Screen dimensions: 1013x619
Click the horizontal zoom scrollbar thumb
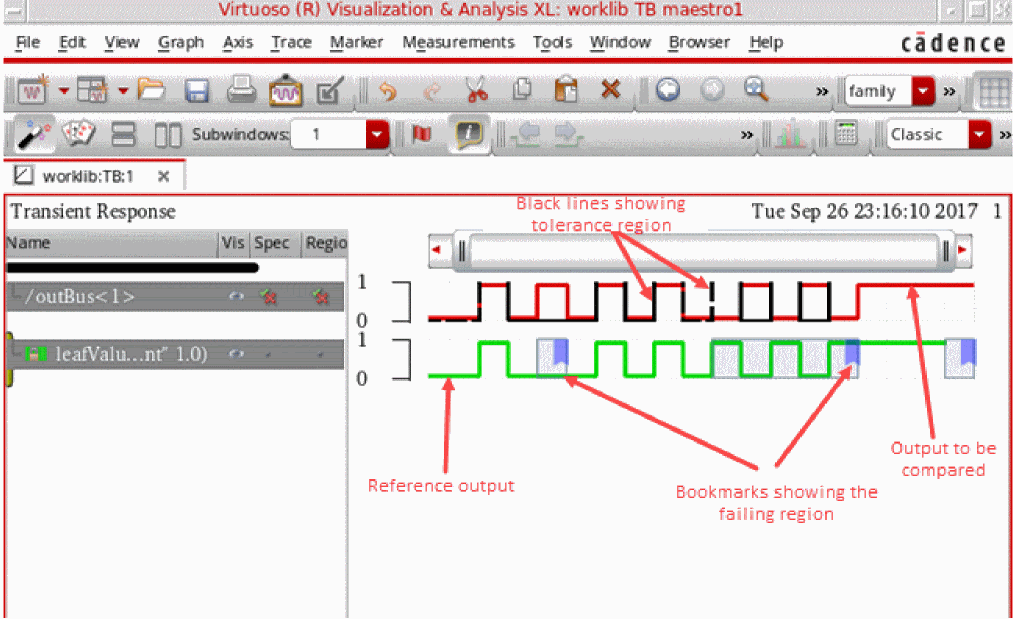(703, 250)
